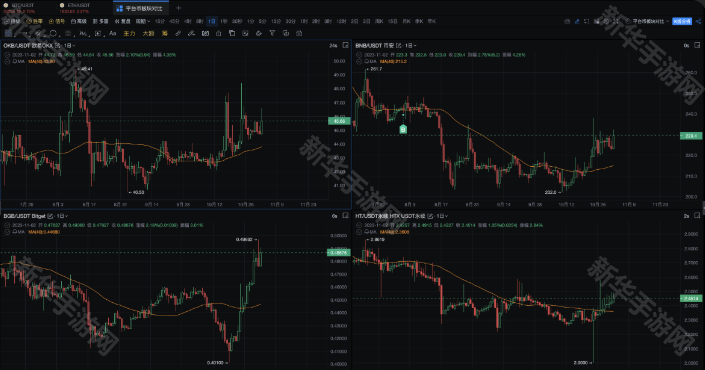Select the 15分 timeframe
This screenshot has width=705, height=370.
pos(160,21)
